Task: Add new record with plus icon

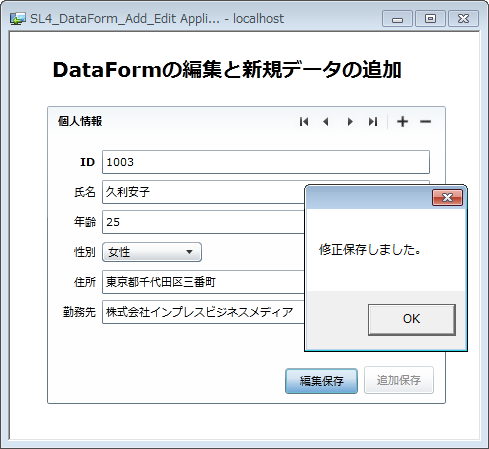Action: [x=402, y=122]
